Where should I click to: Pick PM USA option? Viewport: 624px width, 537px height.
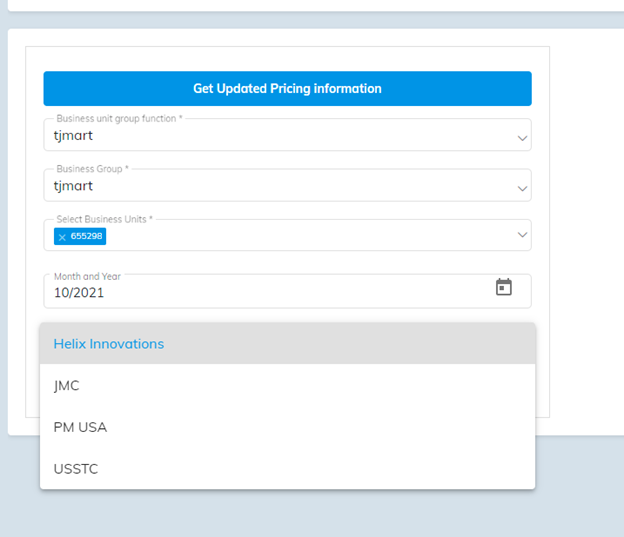(x=287, y=427)
